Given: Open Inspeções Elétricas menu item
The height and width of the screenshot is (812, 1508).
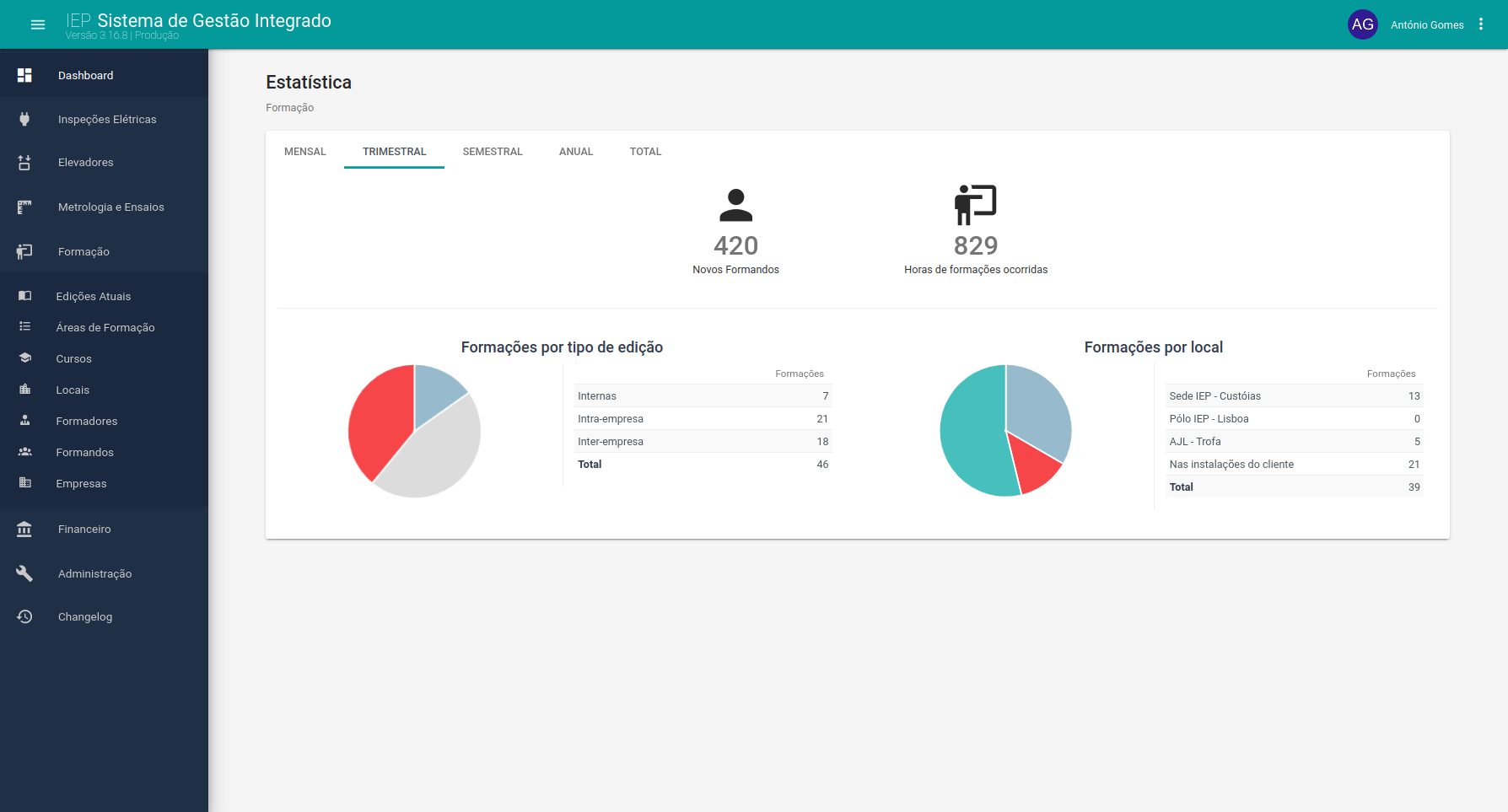Looking at the screenshot, I should [104, 119].
